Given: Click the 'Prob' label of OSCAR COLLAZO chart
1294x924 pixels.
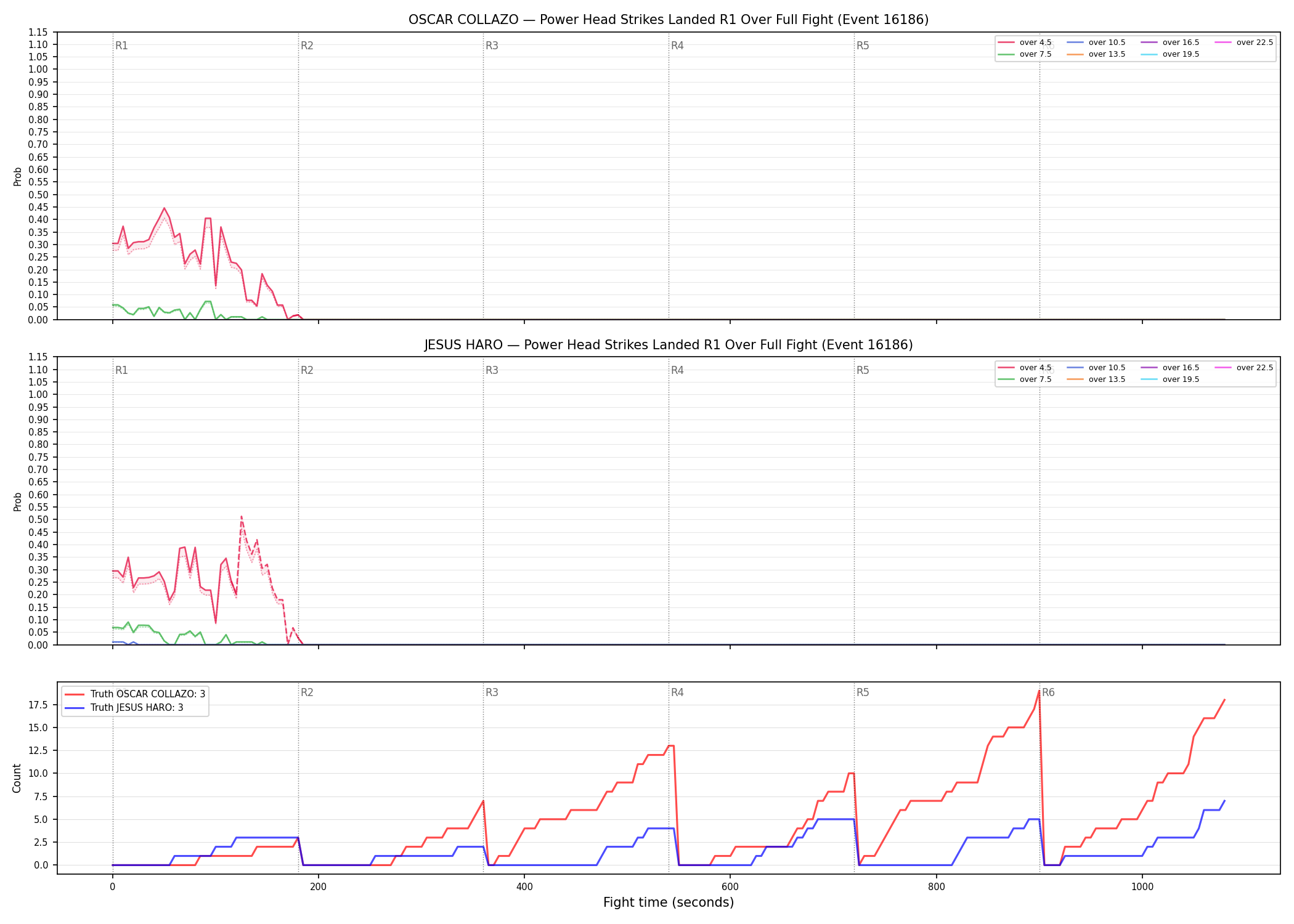Looking at the screenshot, I should pyautogui.click(x=17, y=176).
